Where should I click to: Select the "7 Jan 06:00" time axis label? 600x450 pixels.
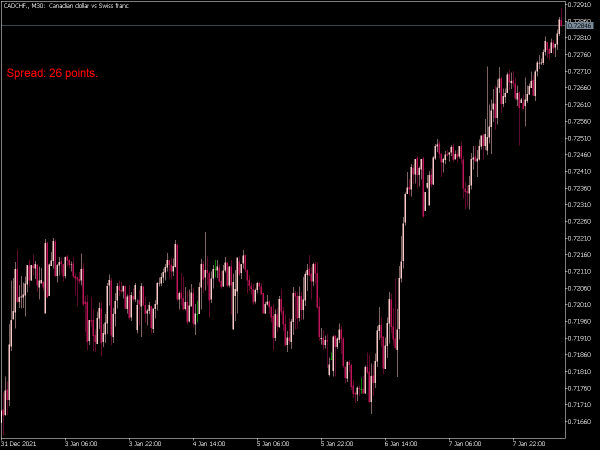(x=465, y=444)
